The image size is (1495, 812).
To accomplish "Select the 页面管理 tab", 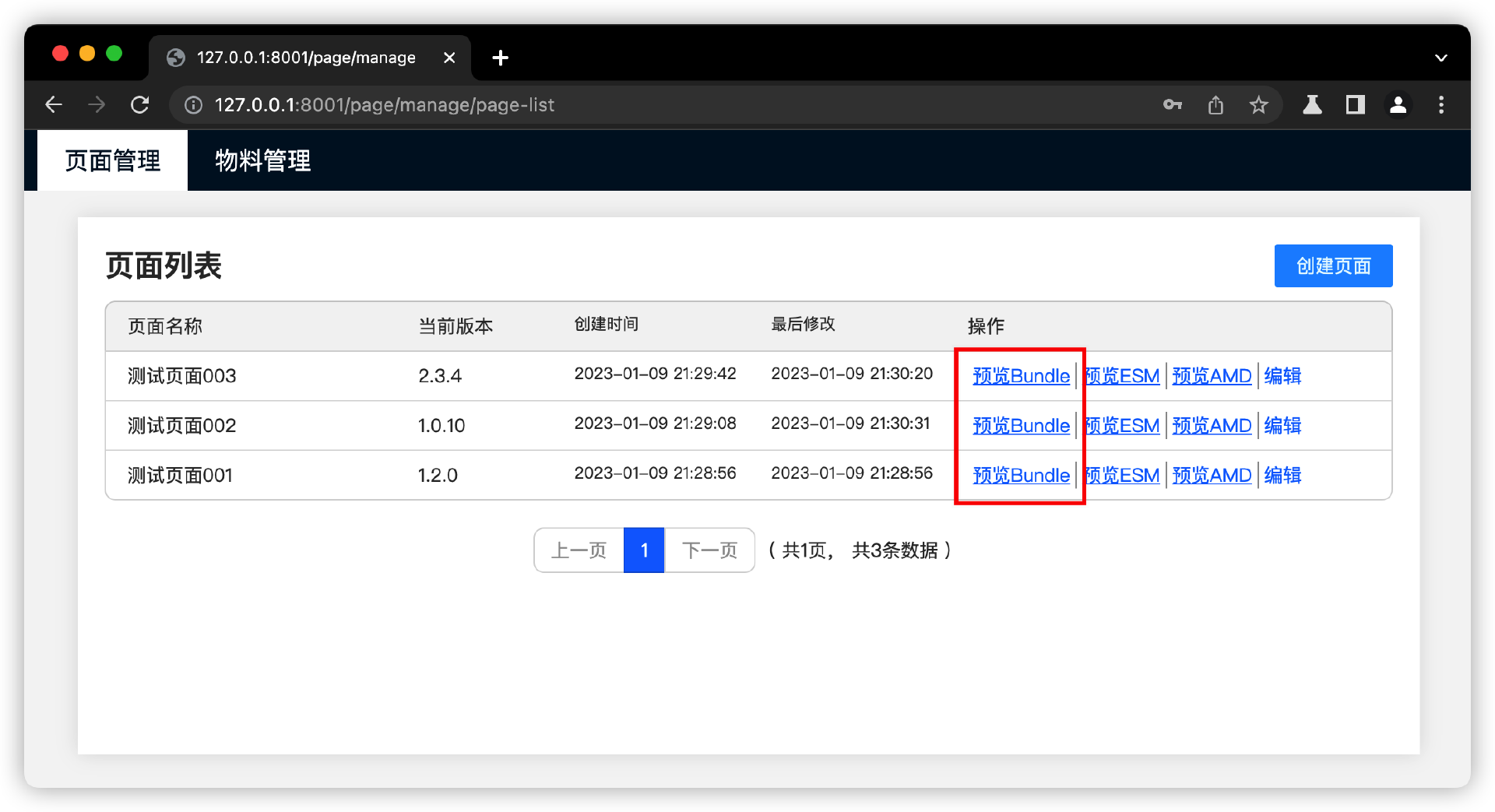I will pyautogui.click(x=113, y=161).
